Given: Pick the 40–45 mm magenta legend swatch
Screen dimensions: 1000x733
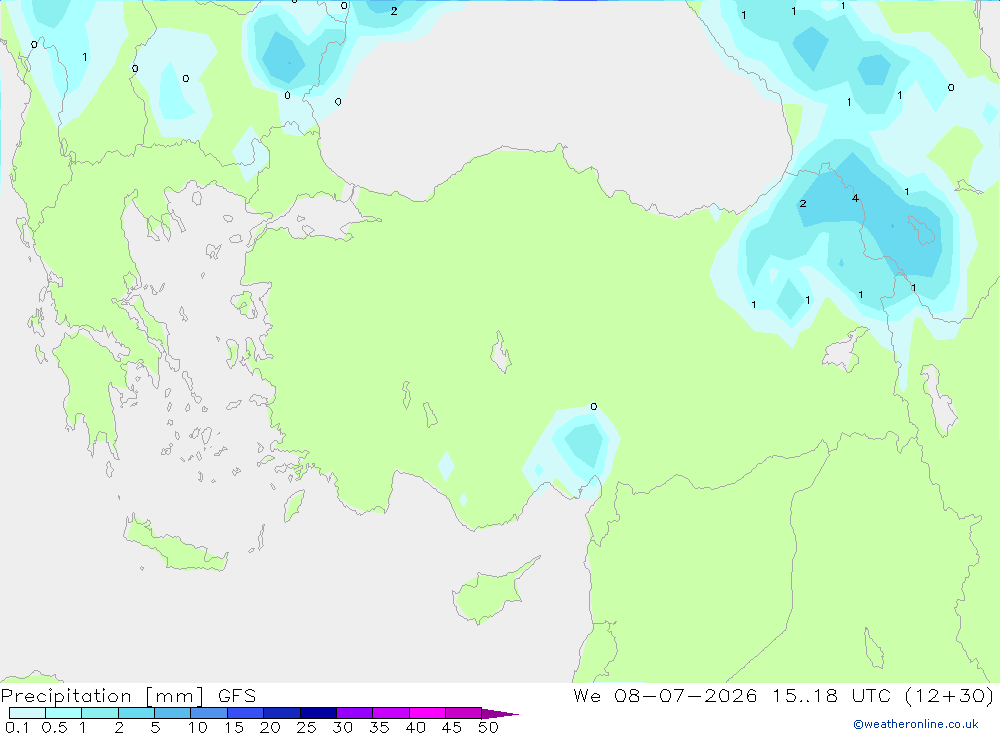Looking at the screenshot, I should click(x=427, y=713).
